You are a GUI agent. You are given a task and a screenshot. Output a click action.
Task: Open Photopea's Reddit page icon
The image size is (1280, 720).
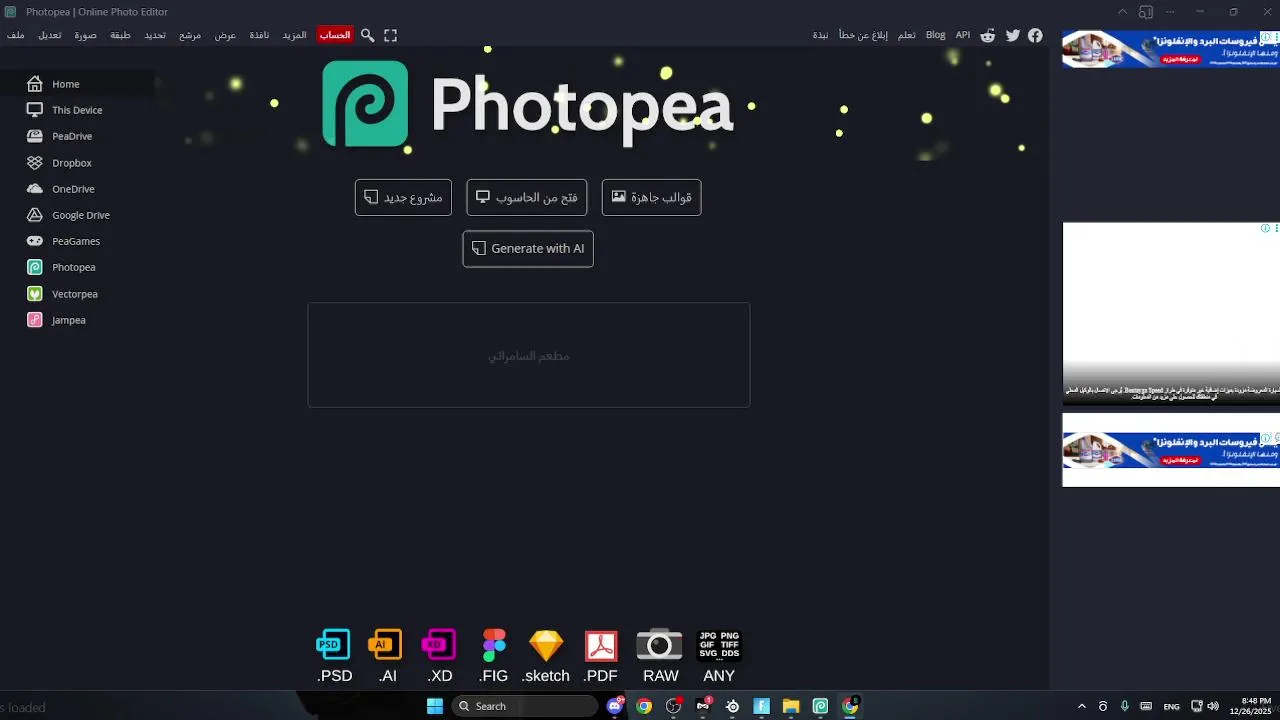point(988,35)
